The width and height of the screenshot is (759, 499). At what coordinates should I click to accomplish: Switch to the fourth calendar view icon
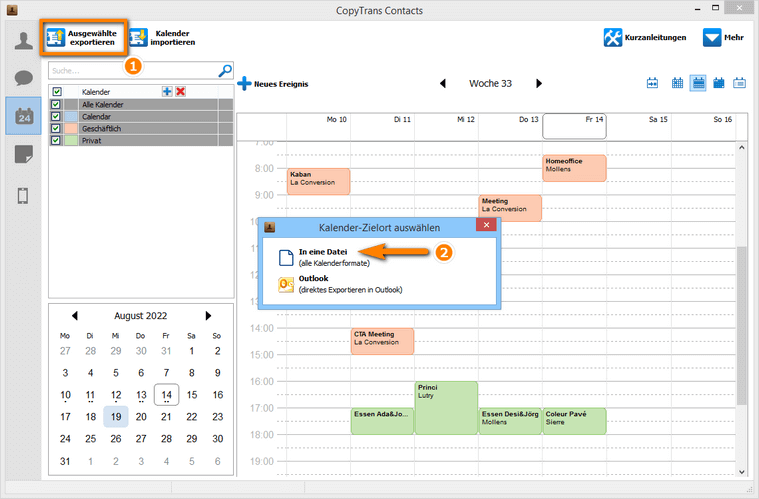pos(719,83)
